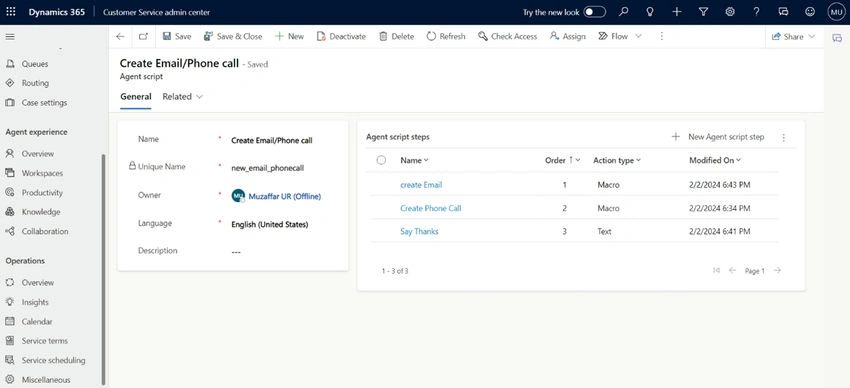850x388 pixels.
Task: Open Agent experience Overview in sidebar
Action: pyautogui.click(x=37, y=154)
